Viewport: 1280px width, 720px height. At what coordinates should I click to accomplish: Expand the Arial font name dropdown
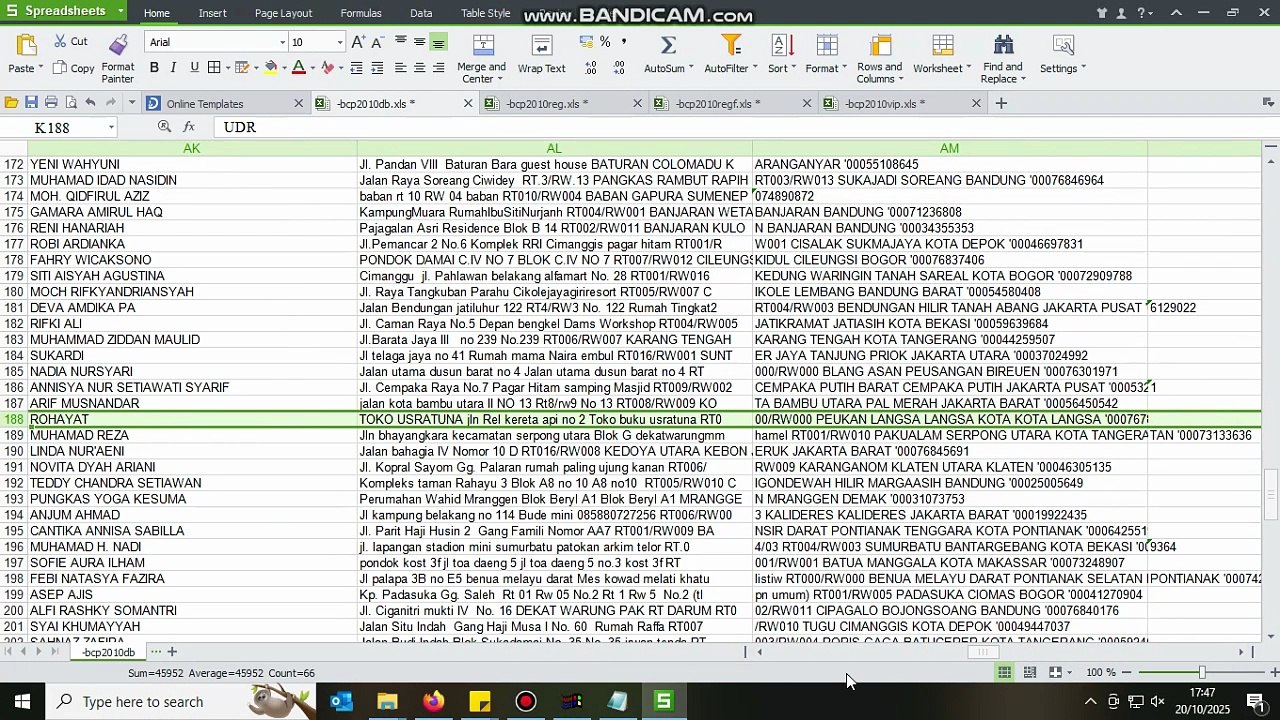click(282, 42)
